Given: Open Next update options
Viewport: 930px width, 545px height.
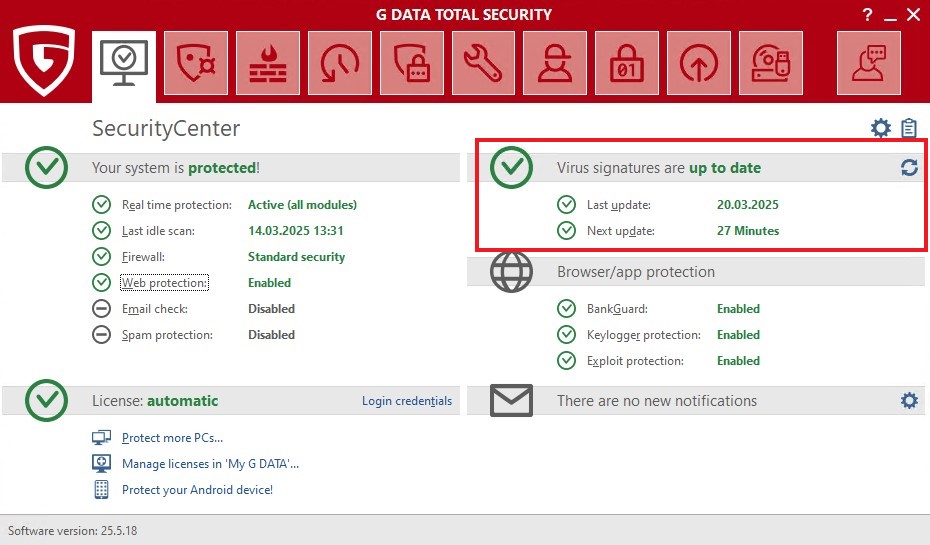Looking at the screenshot, I should tap(620, 231).
